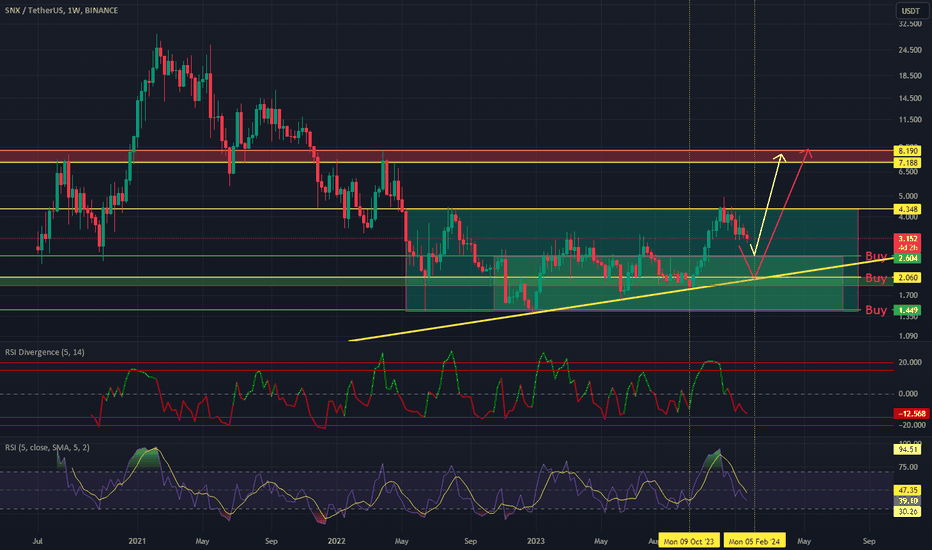The image size is (932, 550).
Task: Select the green 1.449 price label
Action: pos(908,310)
